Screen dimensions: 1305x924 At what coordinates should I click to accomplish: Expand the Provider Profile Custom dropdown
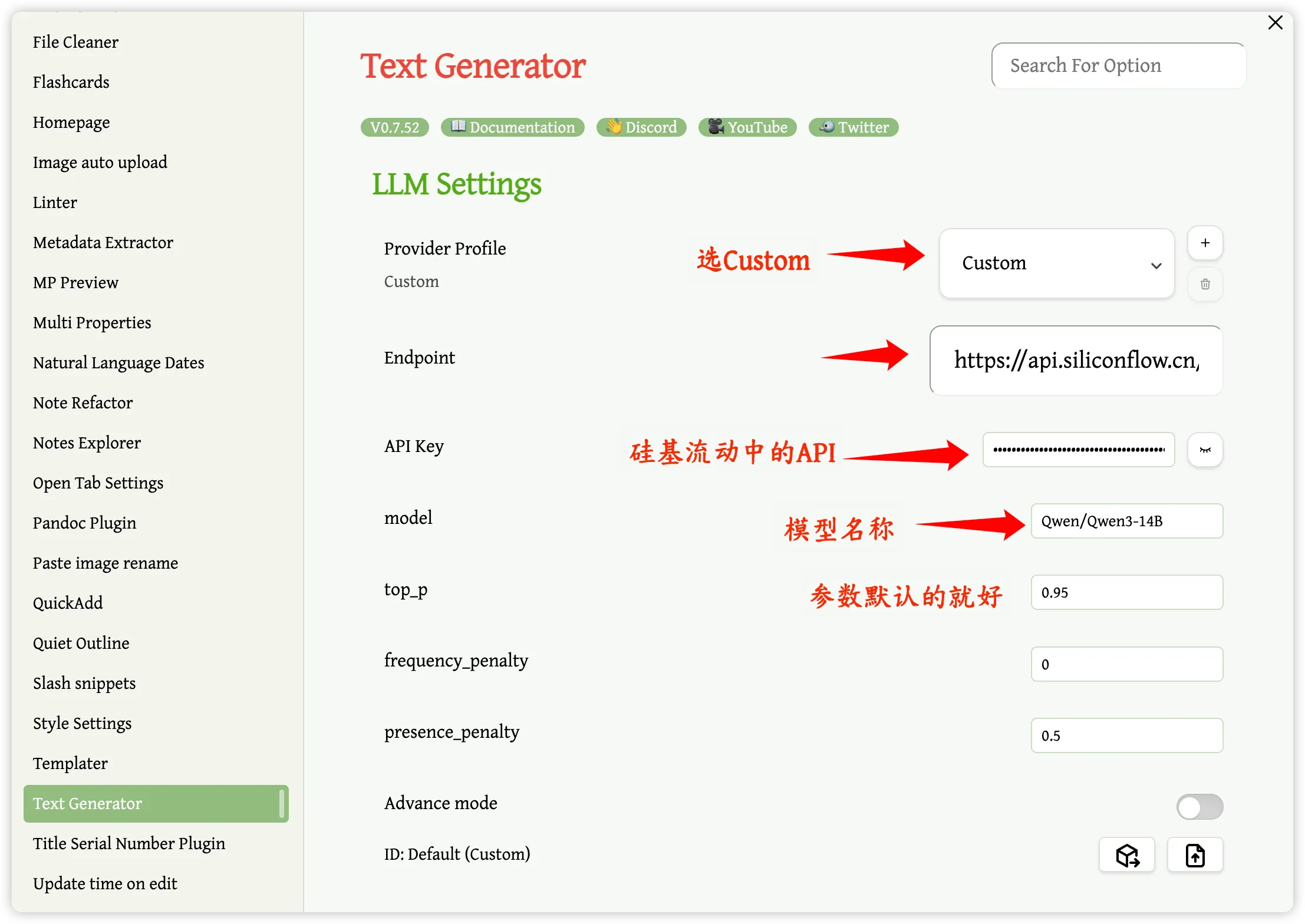click(x=1056, y=263)
